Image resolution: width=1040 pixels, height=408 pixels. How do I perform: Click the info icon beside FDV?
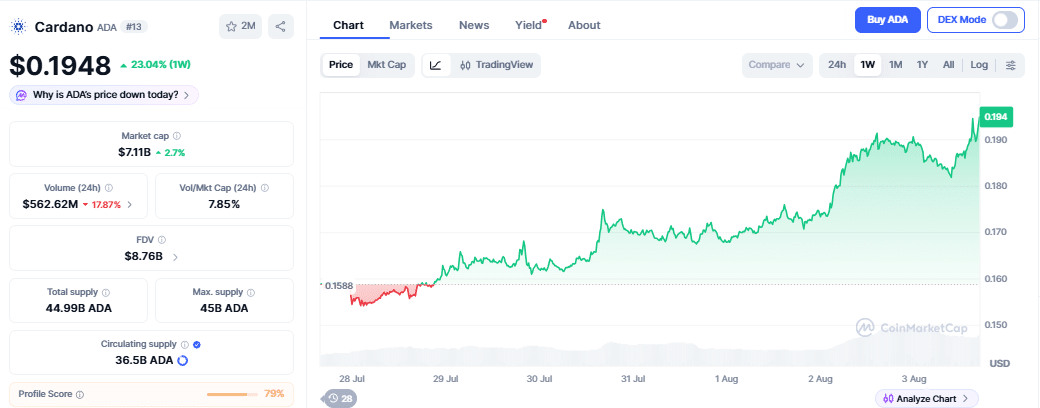[162, 239]
